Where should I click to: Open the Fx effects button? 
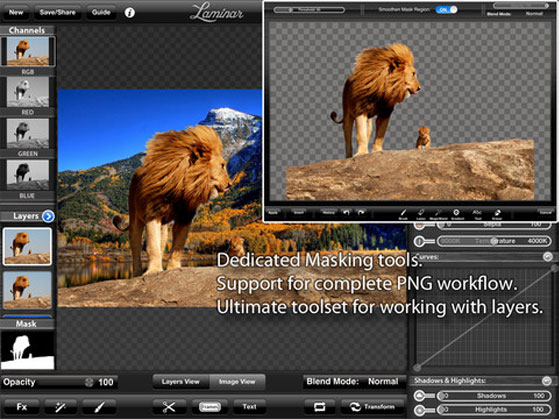(21, 406)
